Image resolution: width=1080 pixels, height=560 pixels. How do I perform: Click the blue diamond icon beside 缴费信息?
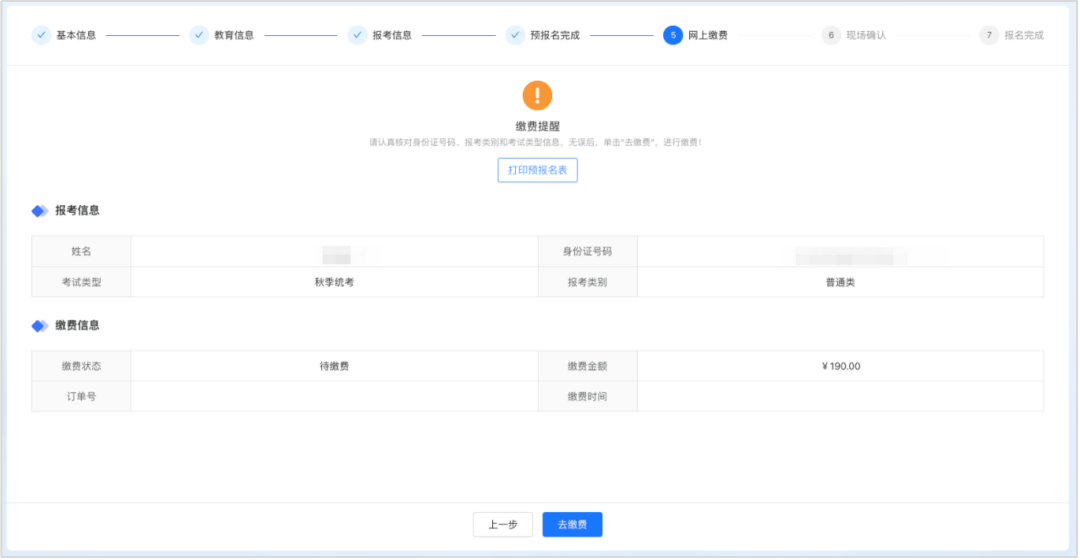(x=40, y=326)
